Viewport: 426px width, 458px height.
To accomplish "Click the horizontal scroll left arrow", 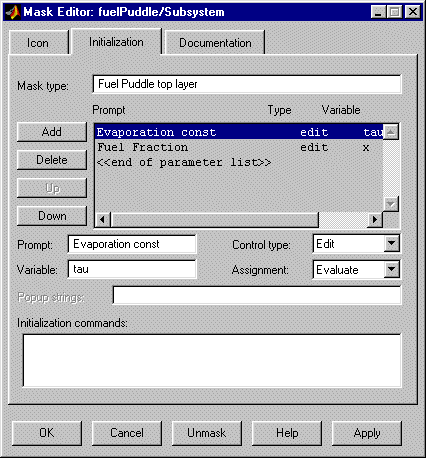I will (103, 220).
